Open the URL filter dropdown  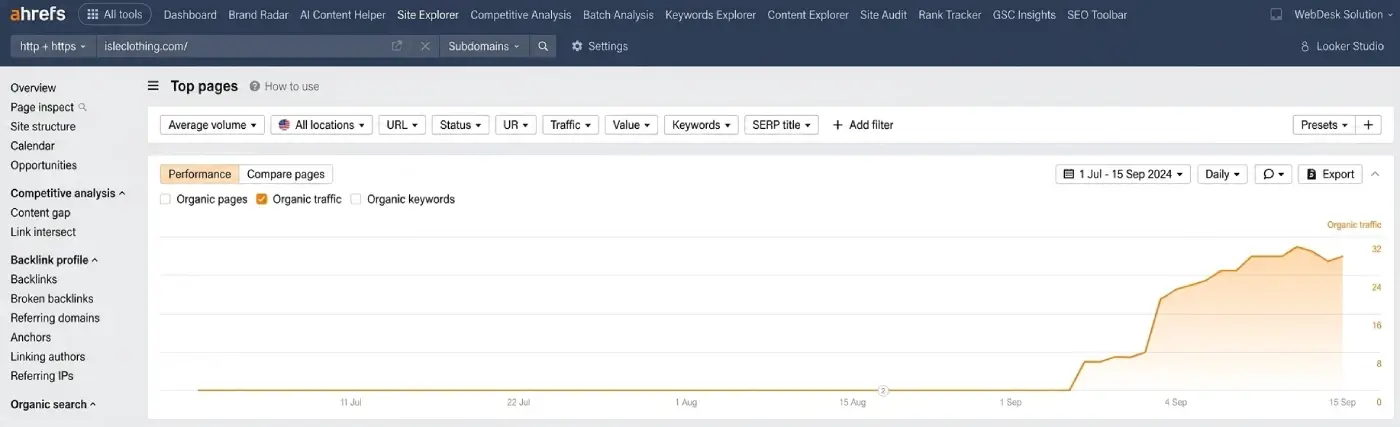[402, 125]
